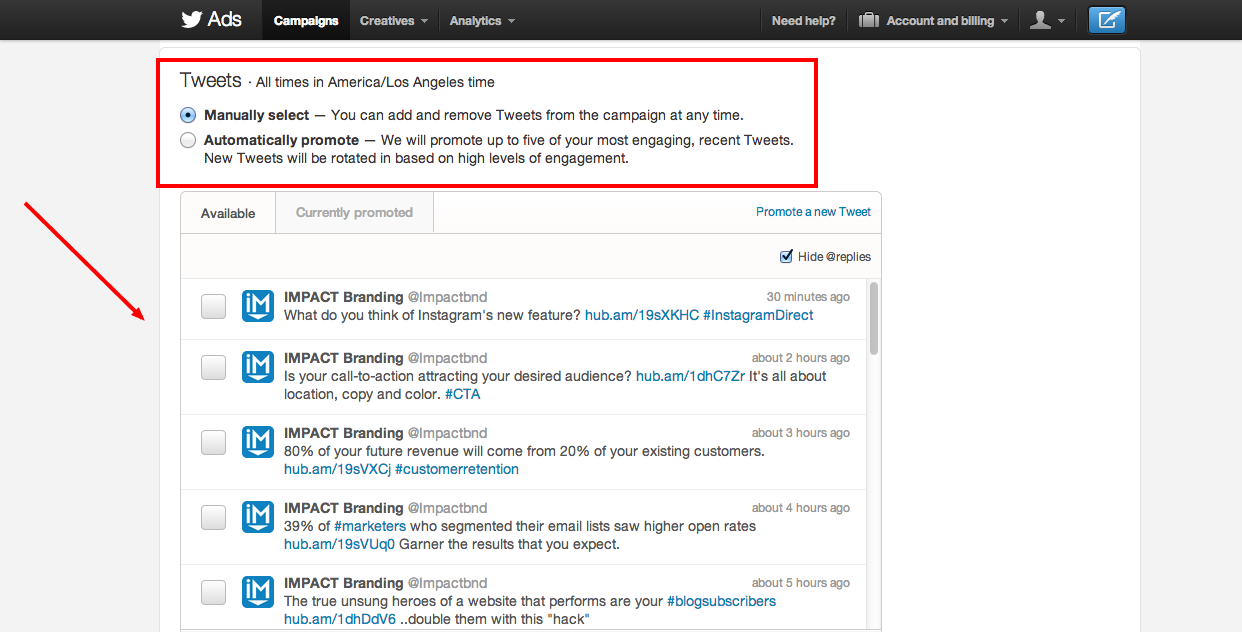Select the Automatically promote radio option

click(188, 140)
